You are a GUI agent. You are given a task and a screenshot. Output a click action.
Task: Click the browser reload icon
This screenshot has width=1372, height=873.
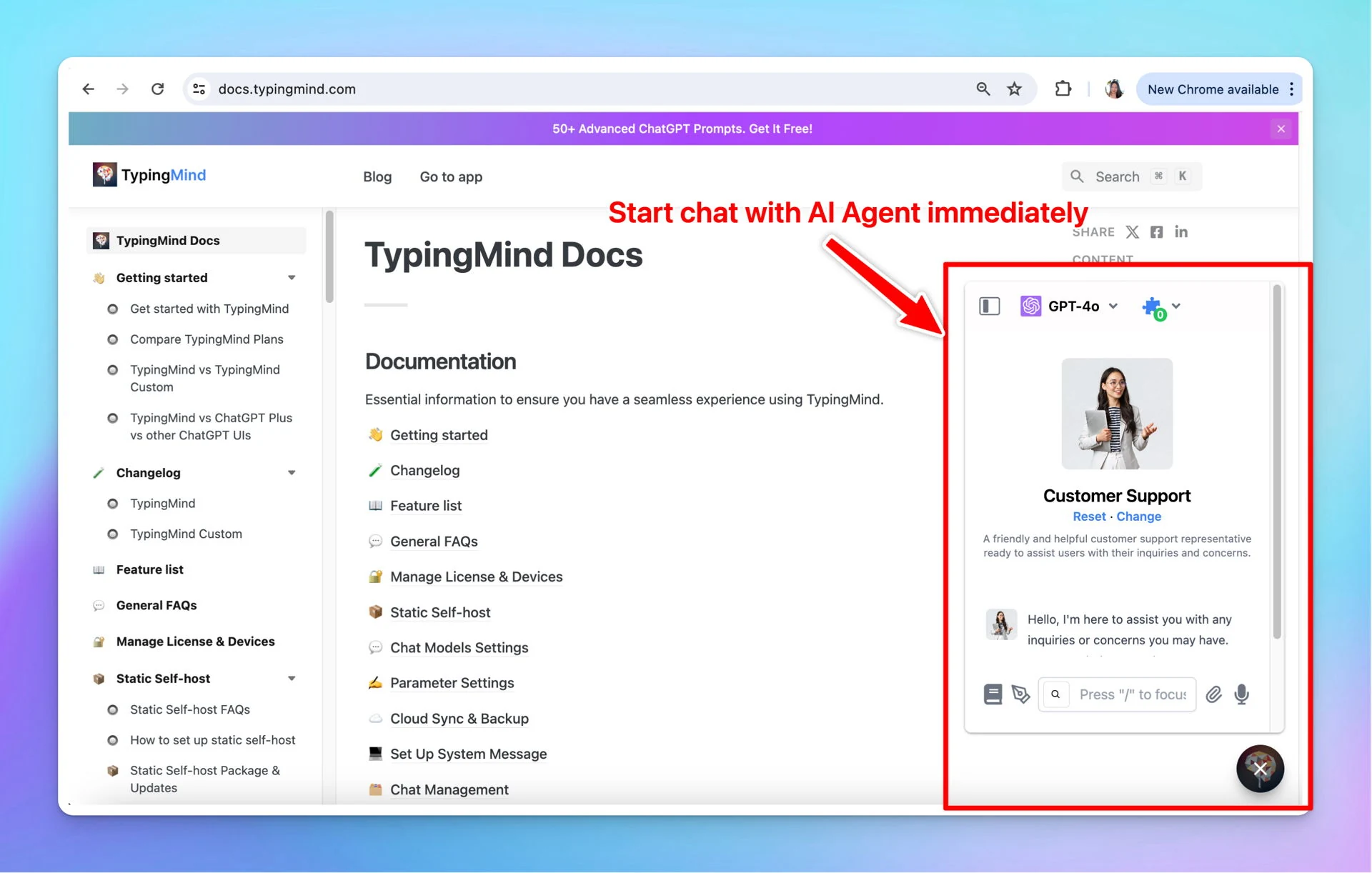(158, 89)
